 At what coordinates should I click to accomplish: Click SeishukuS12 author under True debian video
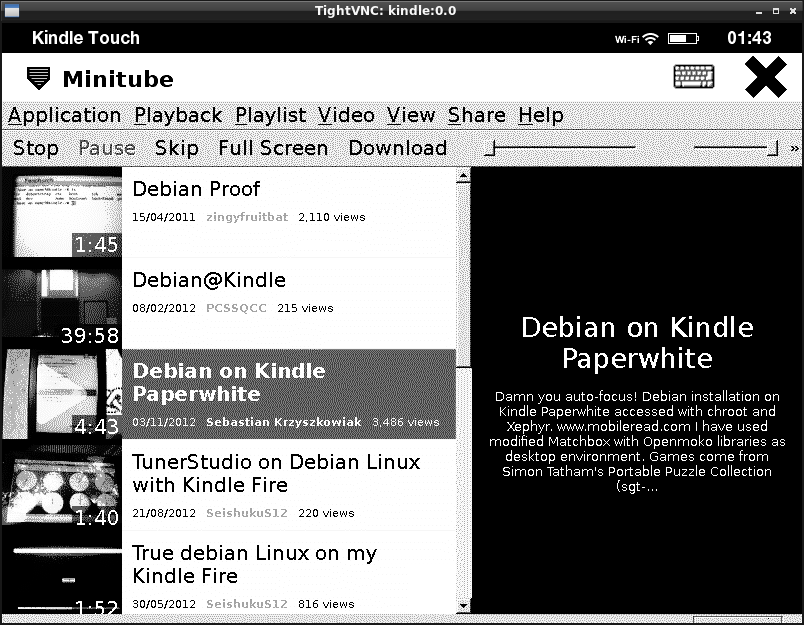247,604
